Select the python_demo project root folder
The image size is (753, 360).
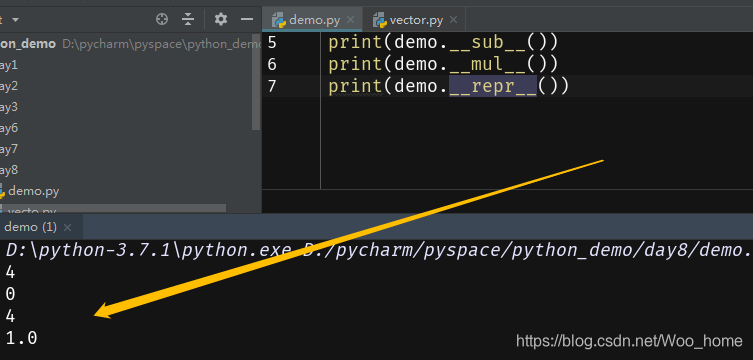click(x=28, y=44)
